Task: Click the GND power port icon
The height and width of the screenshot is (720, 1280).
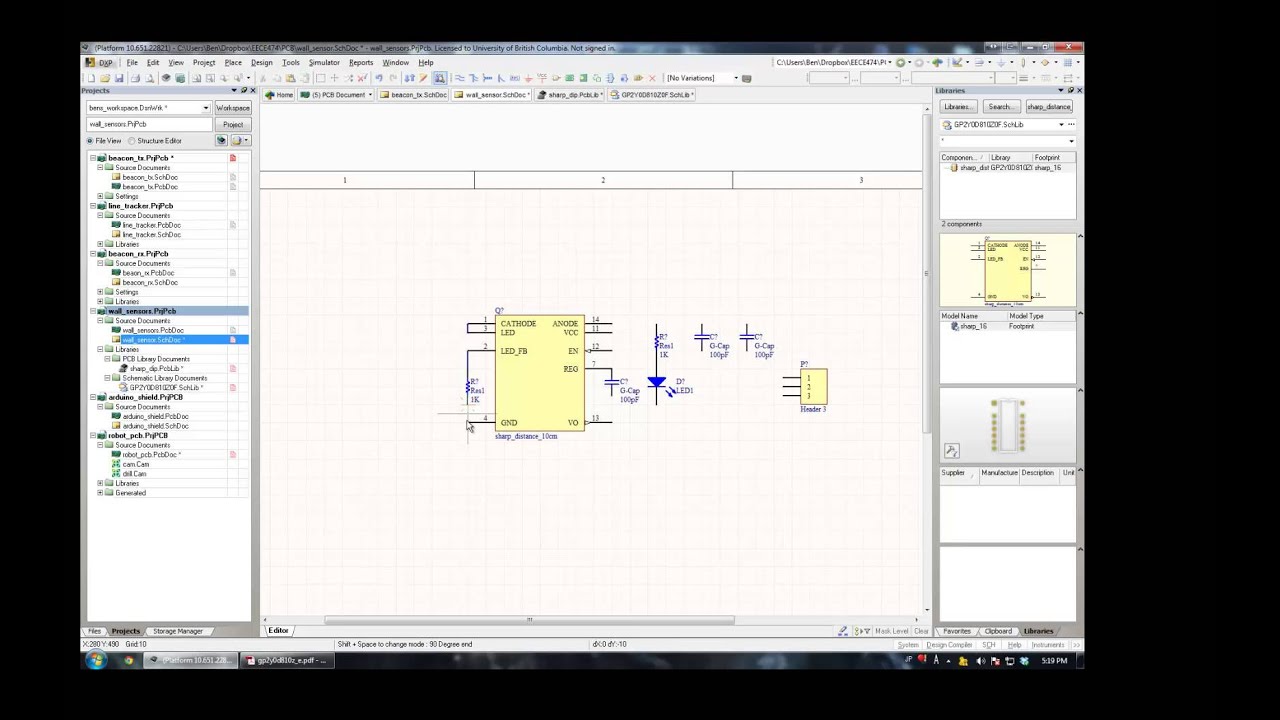Action: pyautogui.click(x=529, y=78)
